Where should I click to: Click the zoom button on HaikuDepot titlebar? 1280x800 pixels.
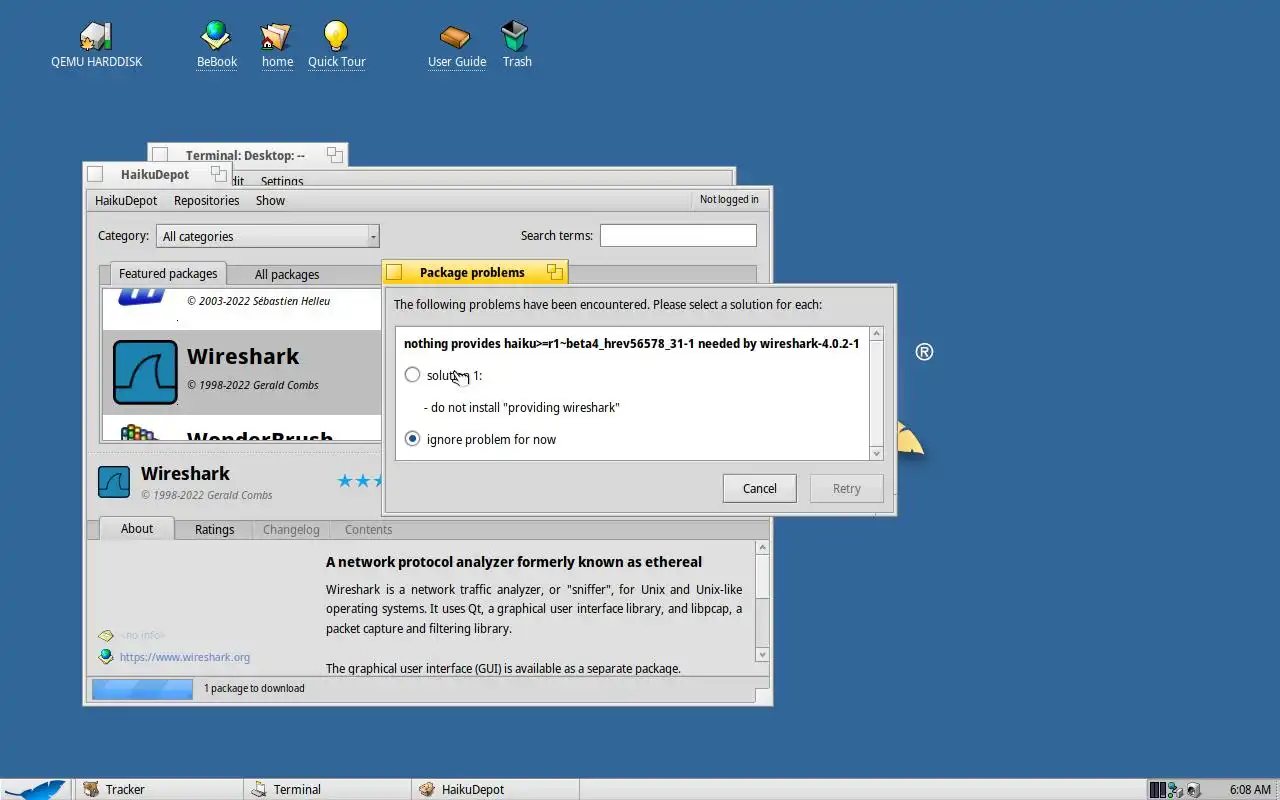tap(219, 174)
